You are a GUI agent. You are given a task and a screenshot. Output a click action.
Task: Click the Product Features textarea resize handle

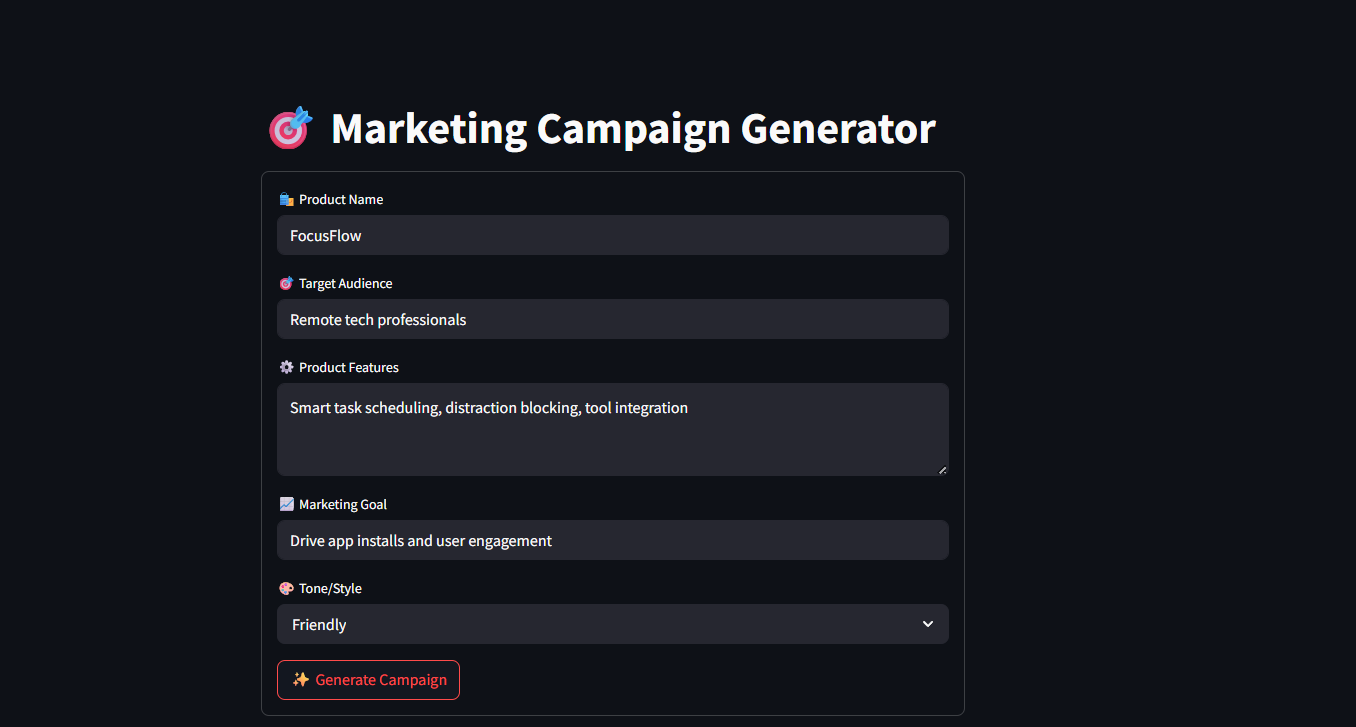[x=942, y=470]
